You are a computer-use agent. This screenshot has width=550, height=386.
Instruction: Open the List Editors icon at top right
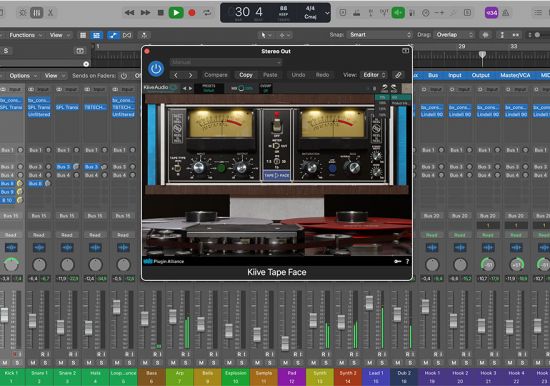(538, 13)
